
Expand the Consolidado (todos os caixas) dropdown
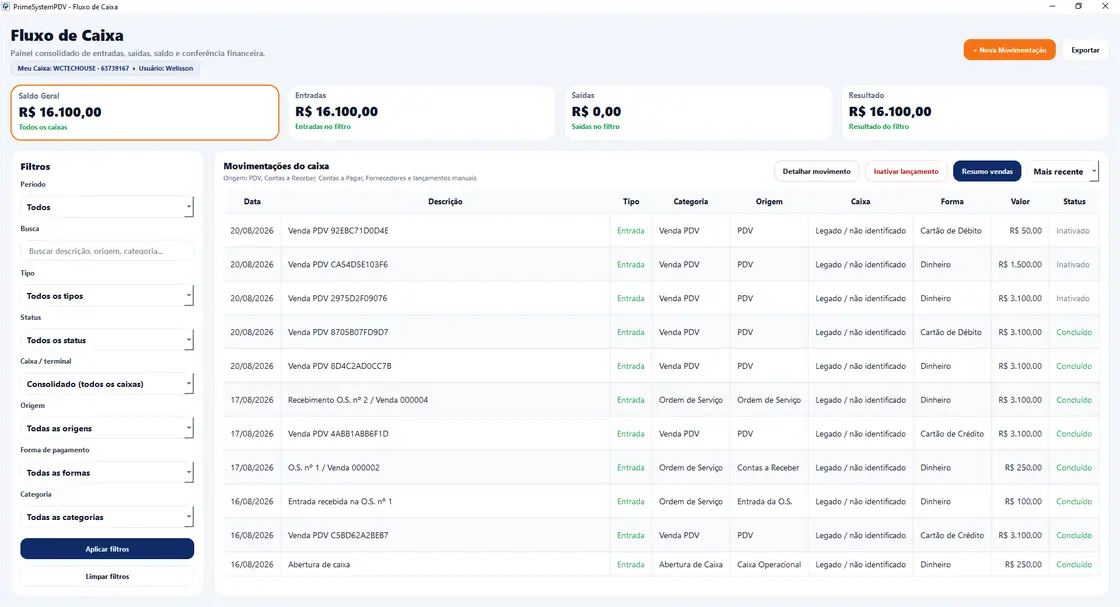pos(107,384)
